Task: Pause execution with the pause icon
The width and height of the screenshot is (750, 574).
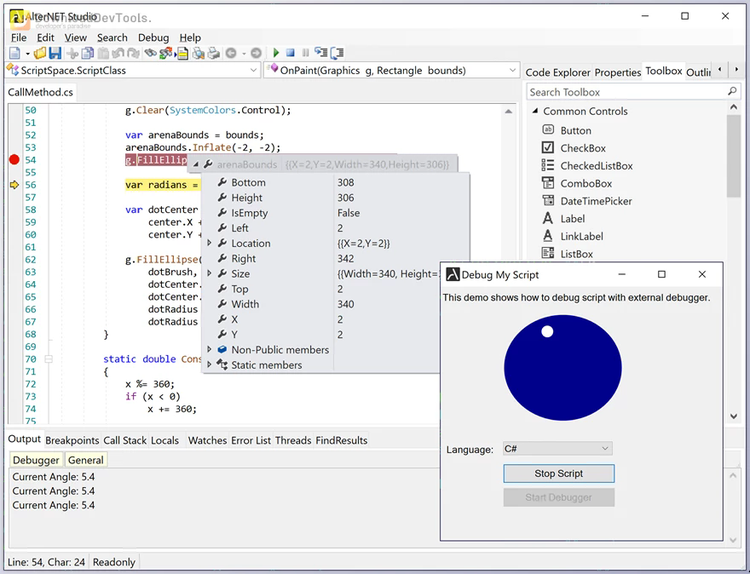Action: 306,53
